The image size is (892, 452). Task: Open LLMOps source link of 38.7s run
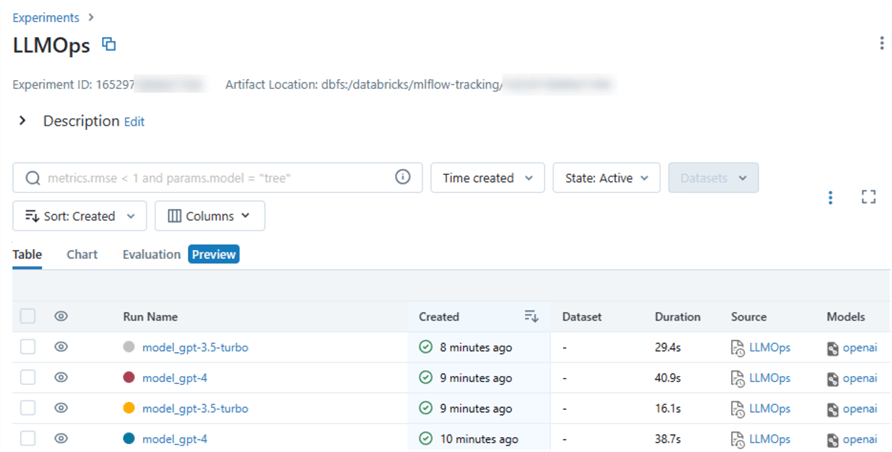(x=770, y=439)
